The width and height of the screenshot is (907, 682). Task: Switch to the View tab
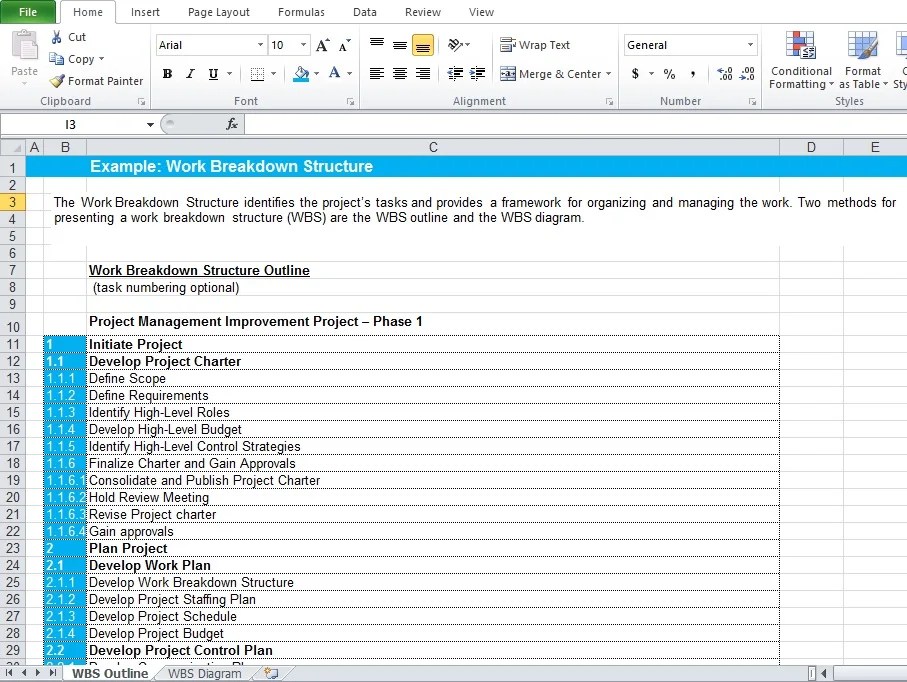tap(481, 12)
